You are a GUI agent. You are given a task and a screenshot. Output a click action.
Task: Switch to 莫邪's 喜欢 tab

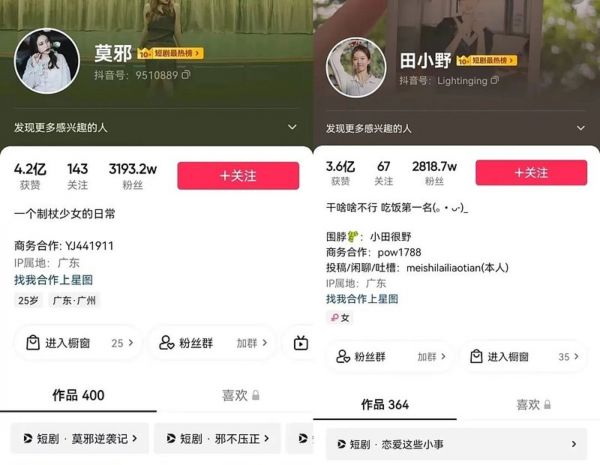click(x=240, y=395)
